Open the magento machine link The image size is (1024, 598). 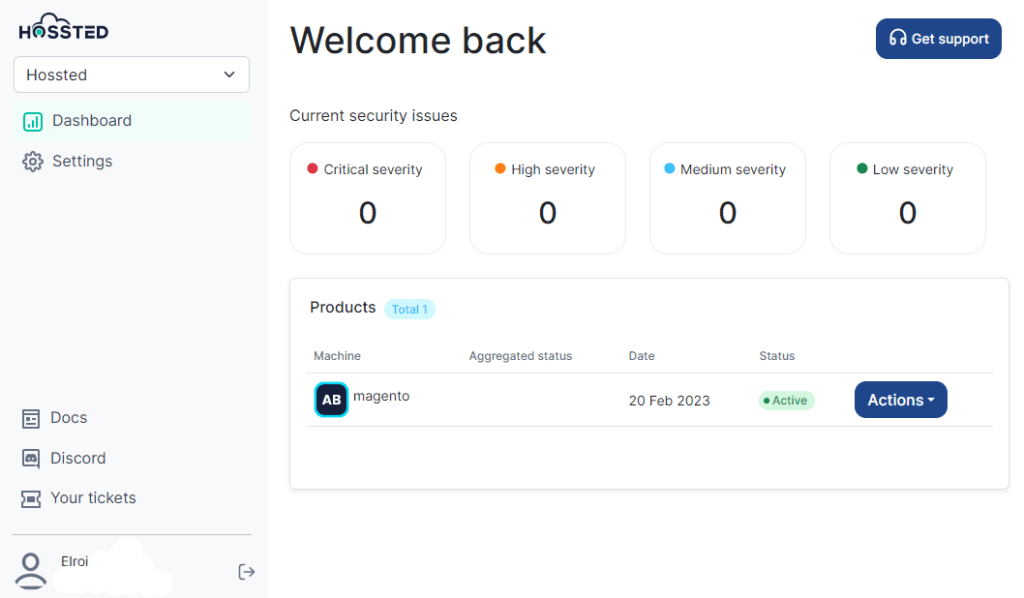(381, 396)
